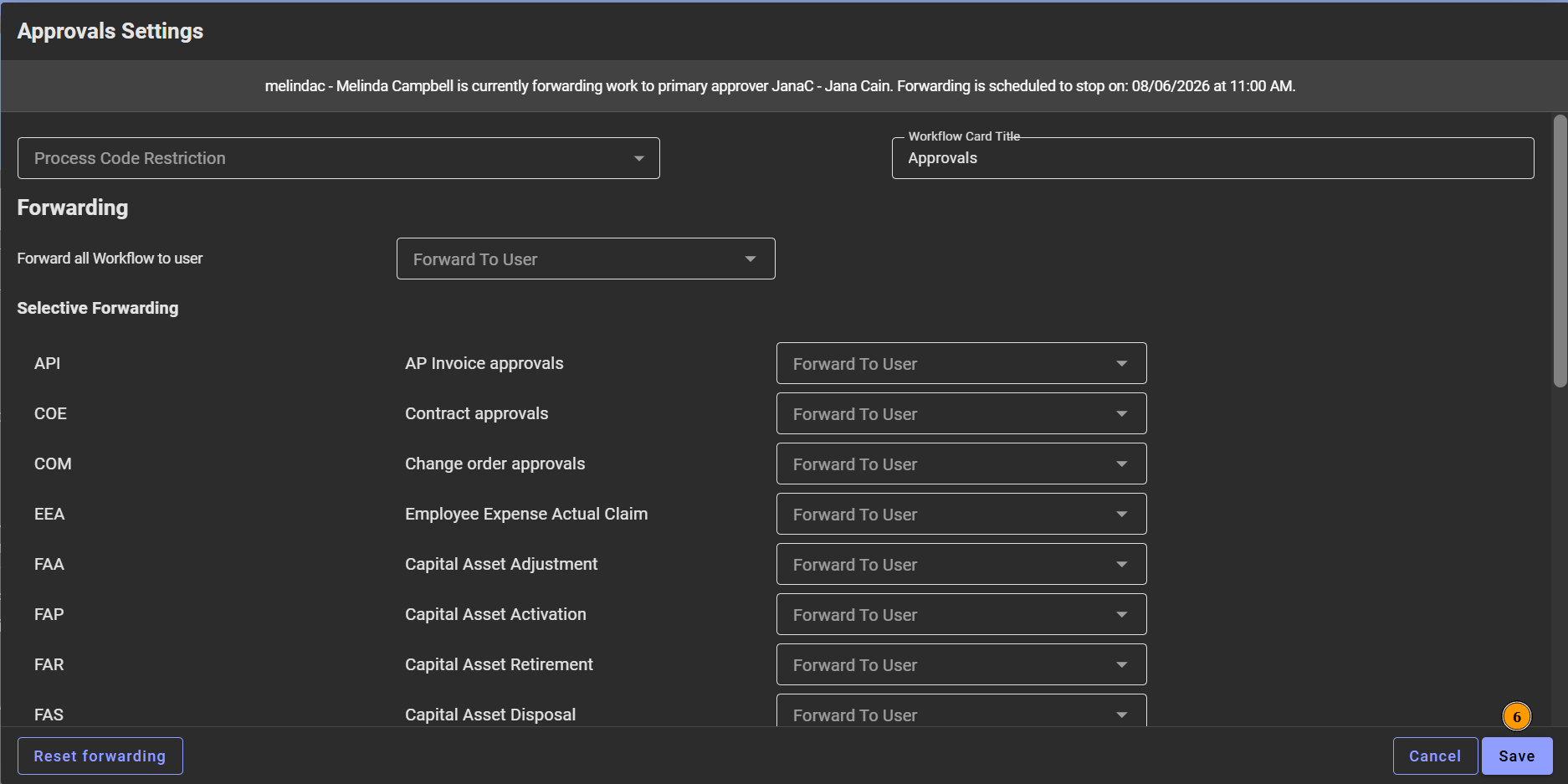The width and height of the screenshot is (1568, 784).
Task: Click the AP Invoice approvals label
Action: tap(484, 363)
